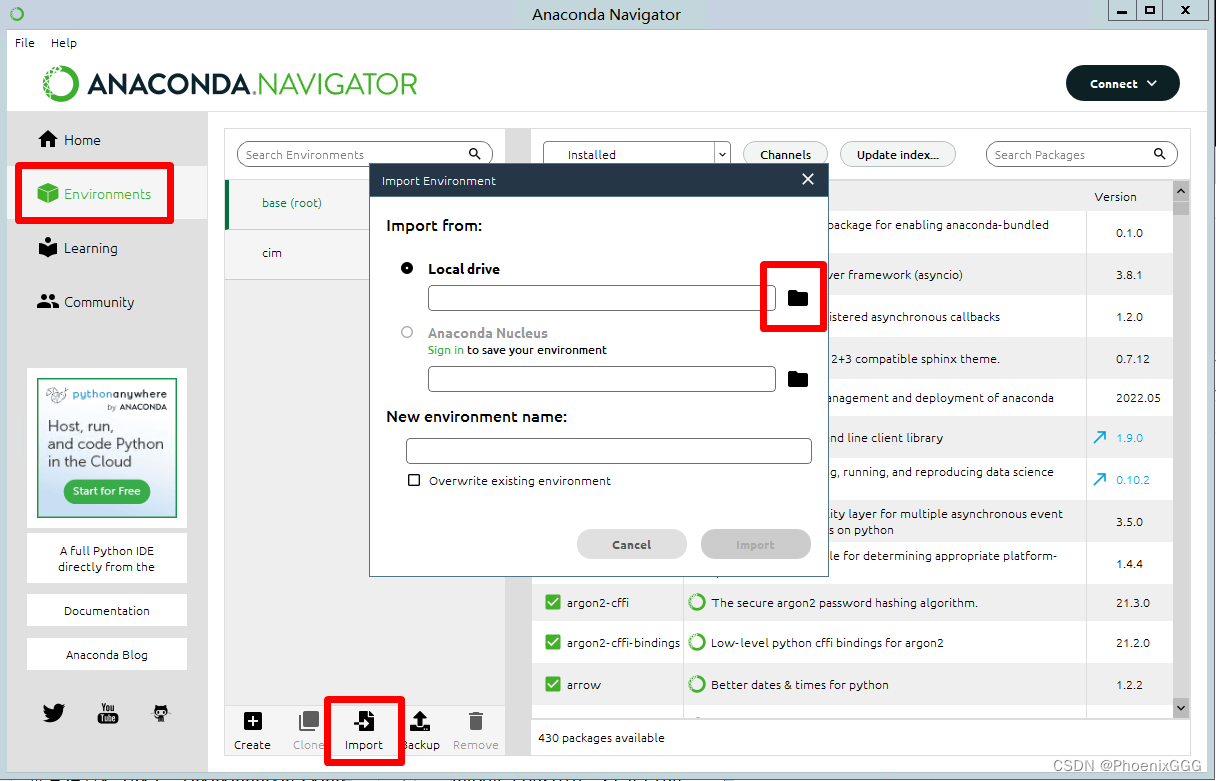This screenshot has height=781, width=1216.
Task: Open the PythonAnywhere ad banner
Action: (107, 447)
